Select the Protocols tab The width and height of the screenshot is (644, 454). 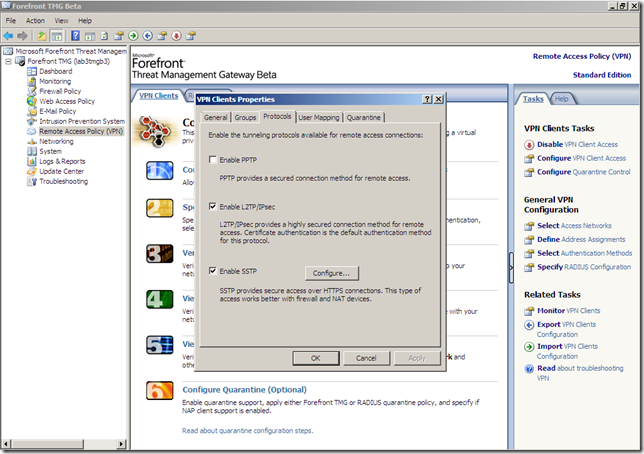[x=277, y=117]
